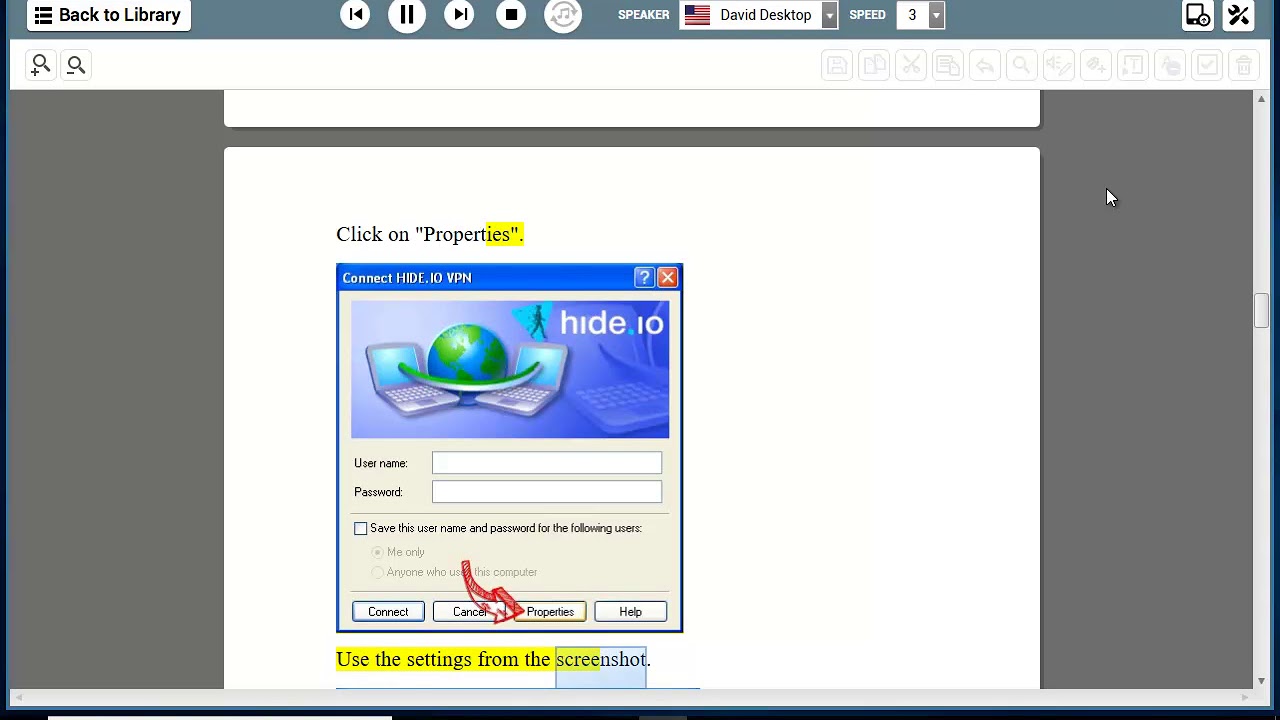This screenshot has width=1280, height=720.
Task: Click the question mark help icon in the dialog title
Action: click(644, 278)
